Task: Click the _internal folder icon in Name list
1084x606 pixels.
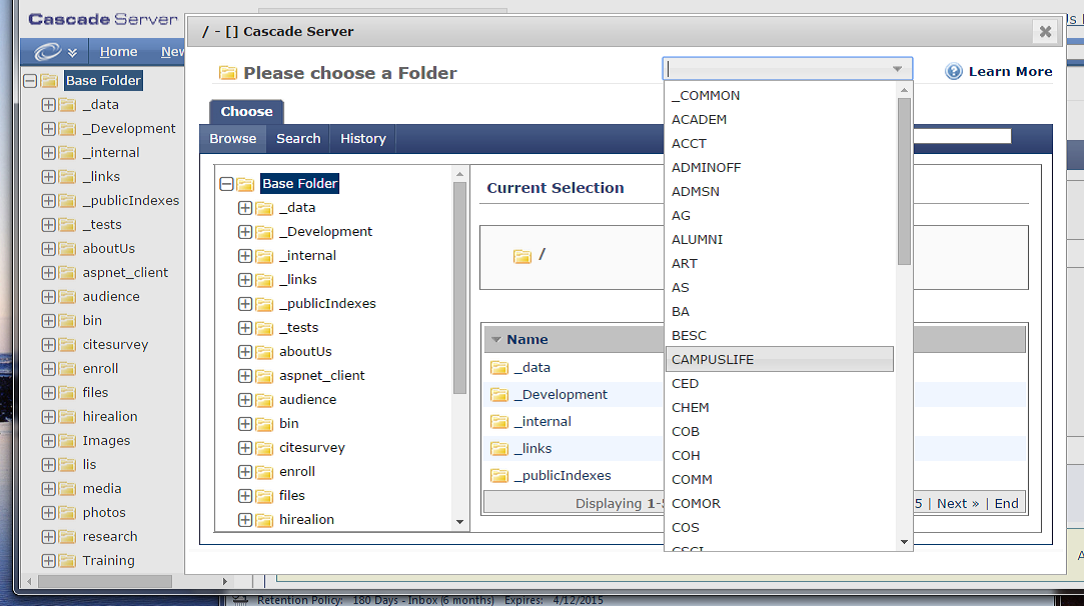Action: point(499,422)
